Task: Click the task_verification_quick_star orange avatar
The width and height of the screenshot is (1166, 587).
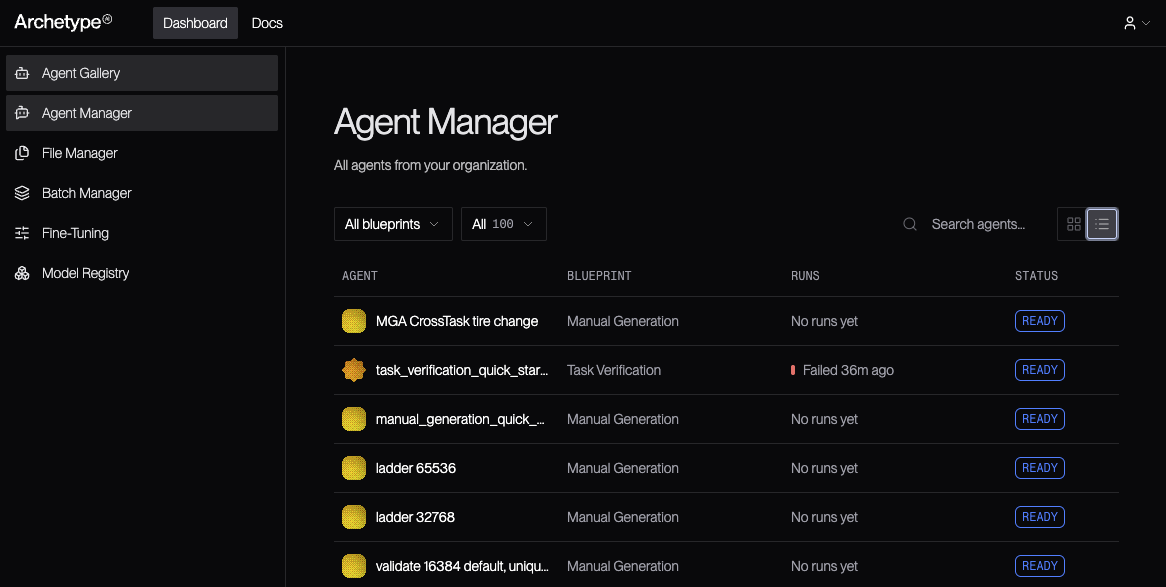Action: coord(354,370)
